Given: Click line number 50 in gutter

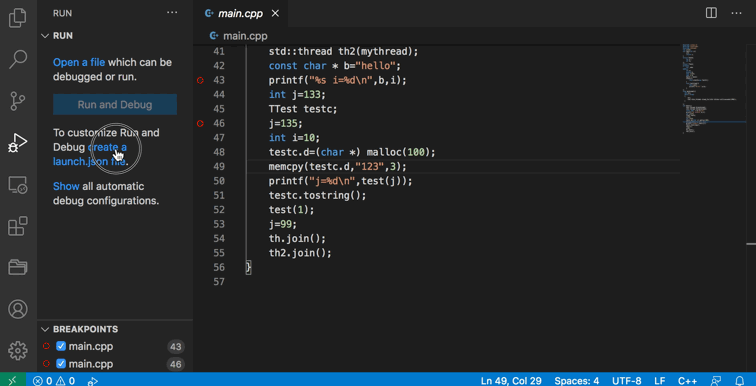Looking at the screenshot, I should (219, 181).
